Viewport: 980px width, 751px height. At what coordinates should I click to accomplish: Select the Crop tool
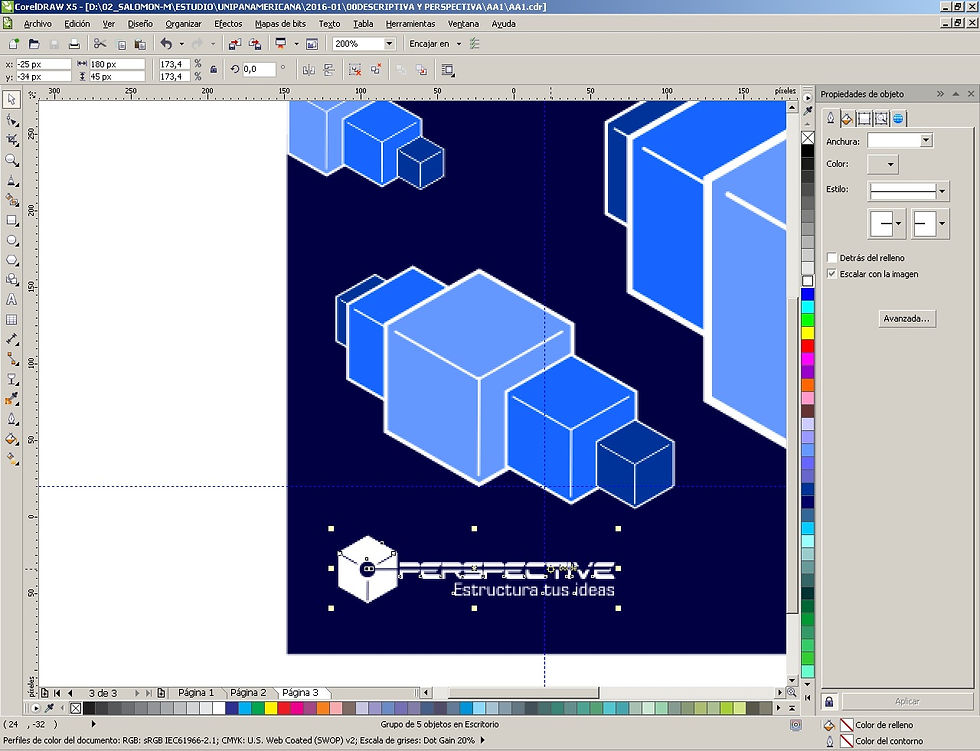pyautogui.click(x=11, y=139)
